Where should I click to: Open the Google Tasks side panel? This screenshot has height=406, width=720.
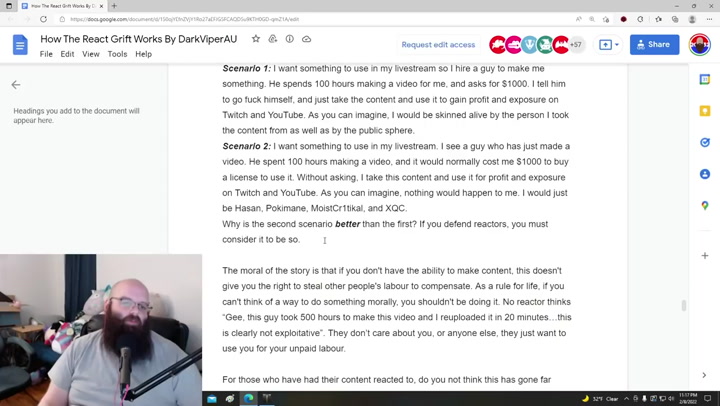point(704,142)
